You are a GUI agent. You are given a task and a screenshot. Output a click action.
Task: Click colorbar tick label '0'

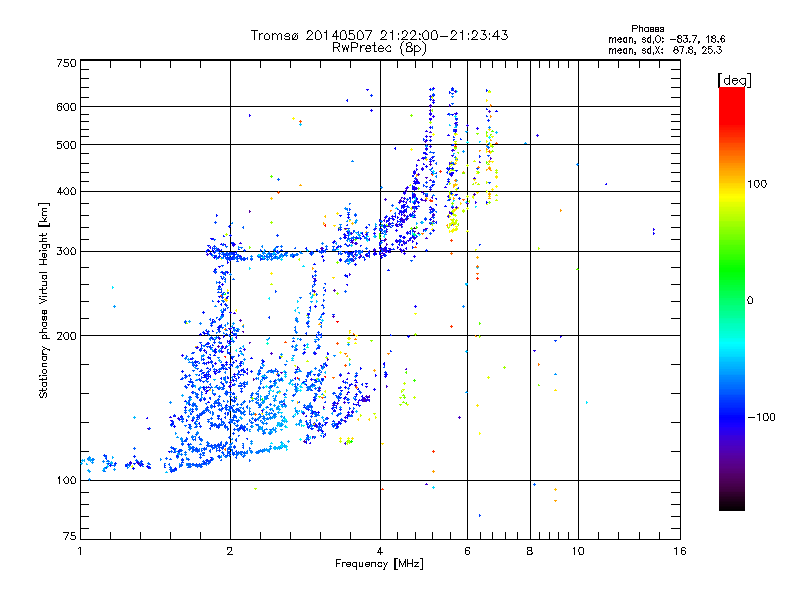point(750,301)
